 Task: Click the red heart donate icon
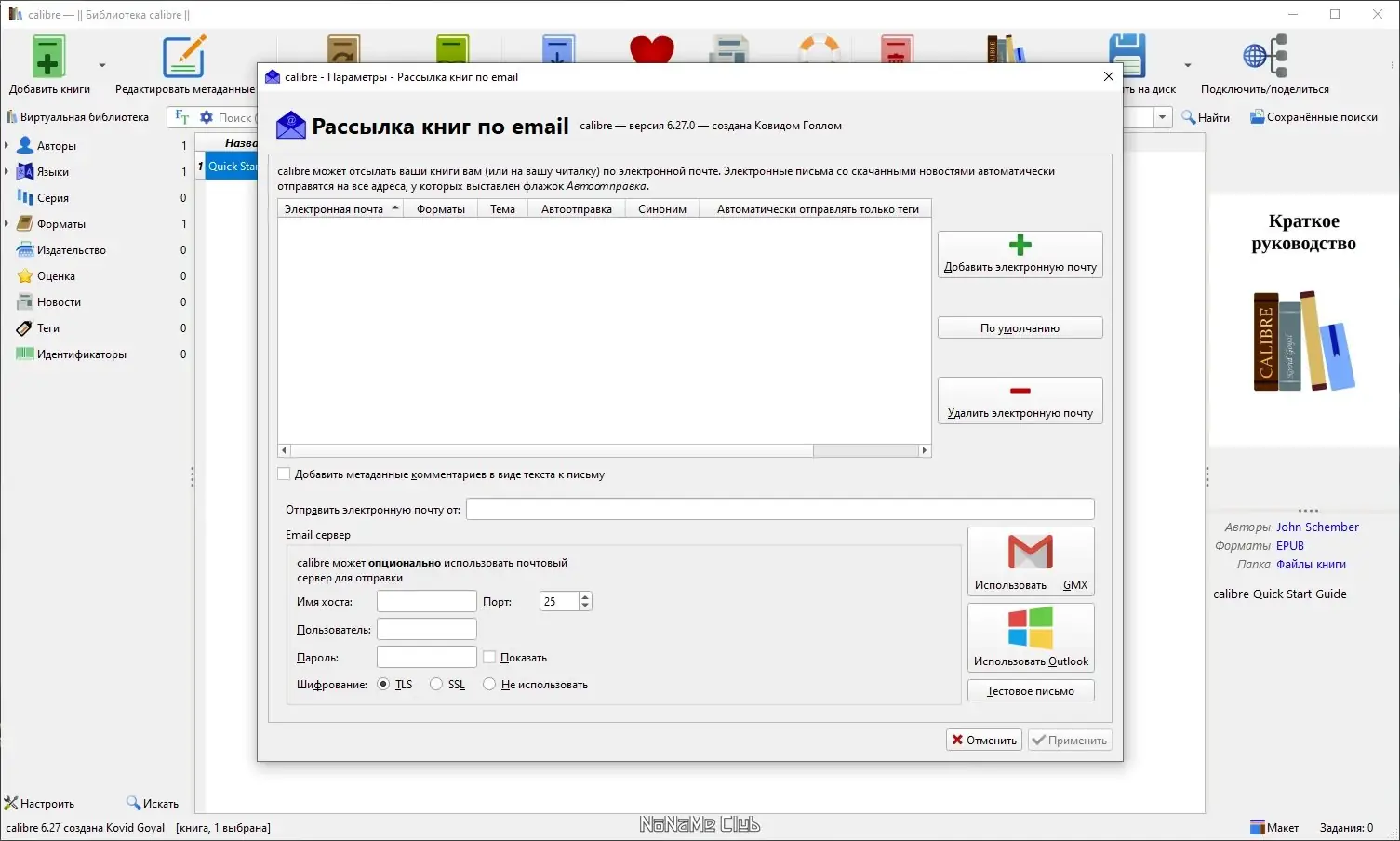[651, 49]
